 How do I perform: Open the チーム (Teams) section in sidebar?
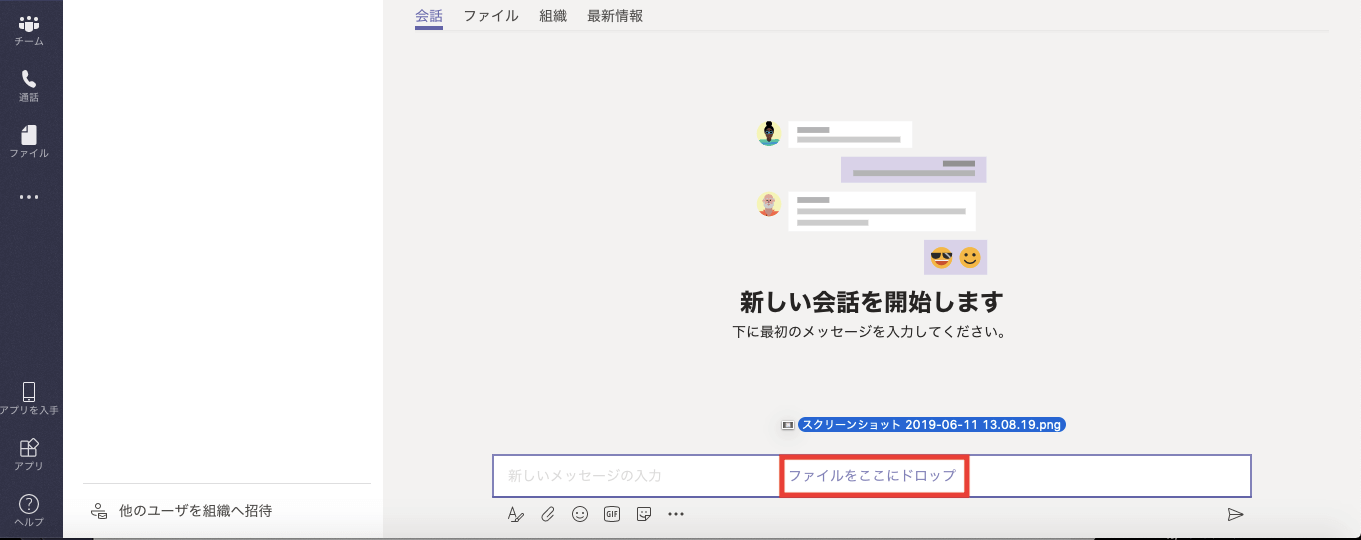click(29, 30)
